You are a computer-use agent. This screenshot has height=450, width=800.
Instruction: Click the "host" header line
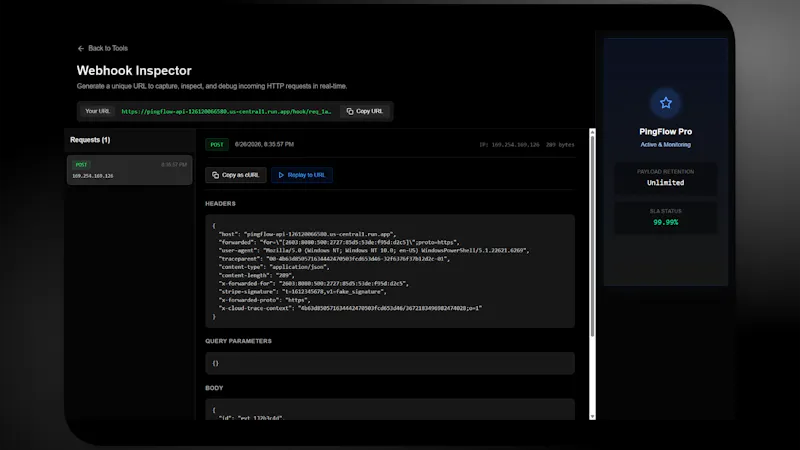307,234
